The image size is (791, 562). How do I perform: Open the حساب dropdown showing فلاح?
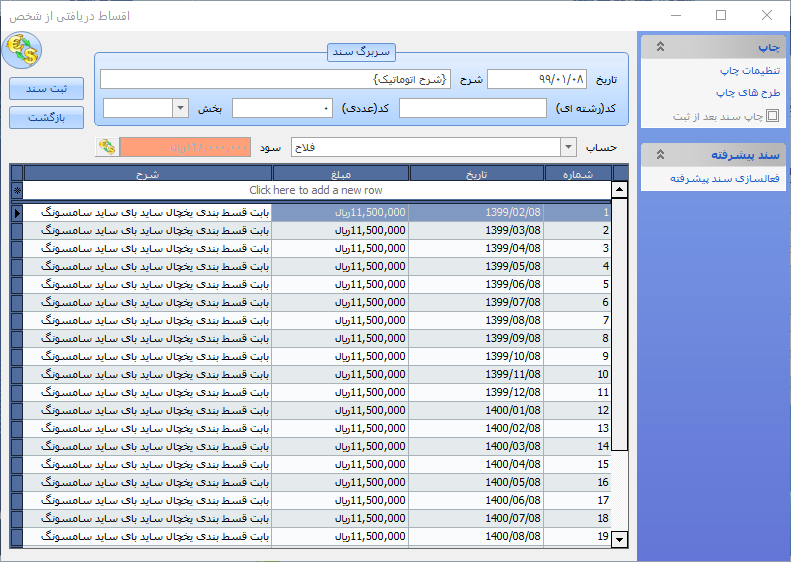[568, 147]
